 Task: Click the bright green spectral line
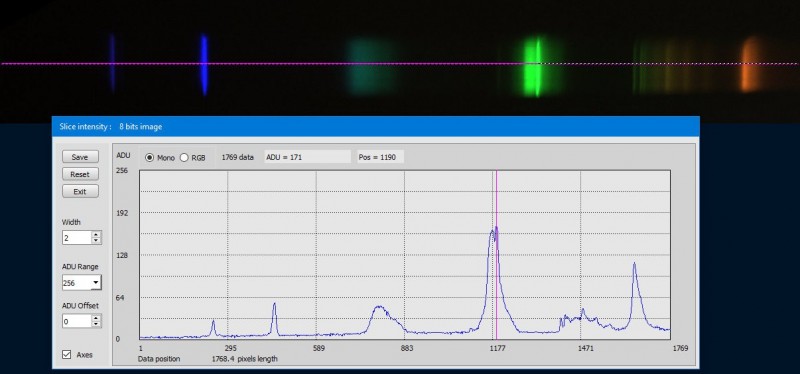click(x=537, y=66)
